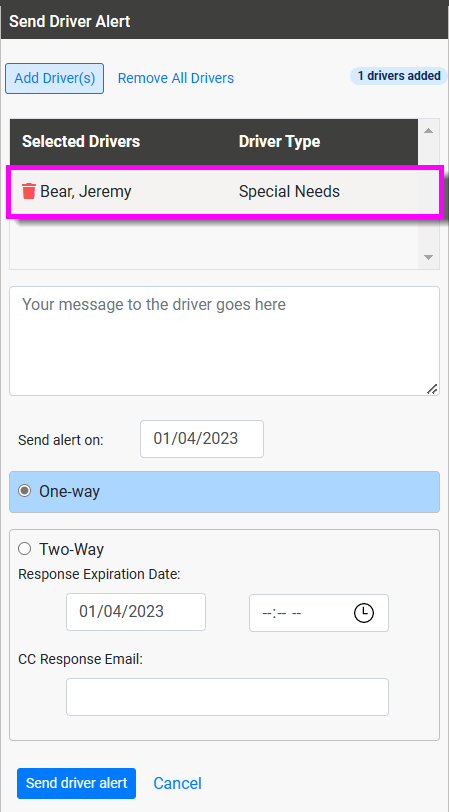Click the driver list scroll down arrow
The height and width of the screenshot is (812, 449).
click(x=428, y=257)
